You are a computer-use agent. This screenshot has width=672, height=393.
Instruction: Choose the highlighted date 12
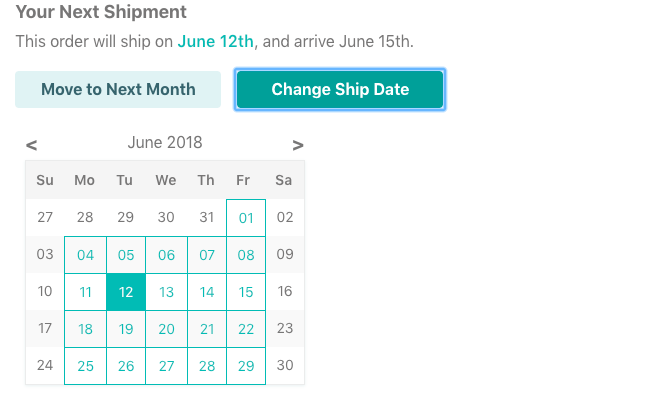point(126,292)
